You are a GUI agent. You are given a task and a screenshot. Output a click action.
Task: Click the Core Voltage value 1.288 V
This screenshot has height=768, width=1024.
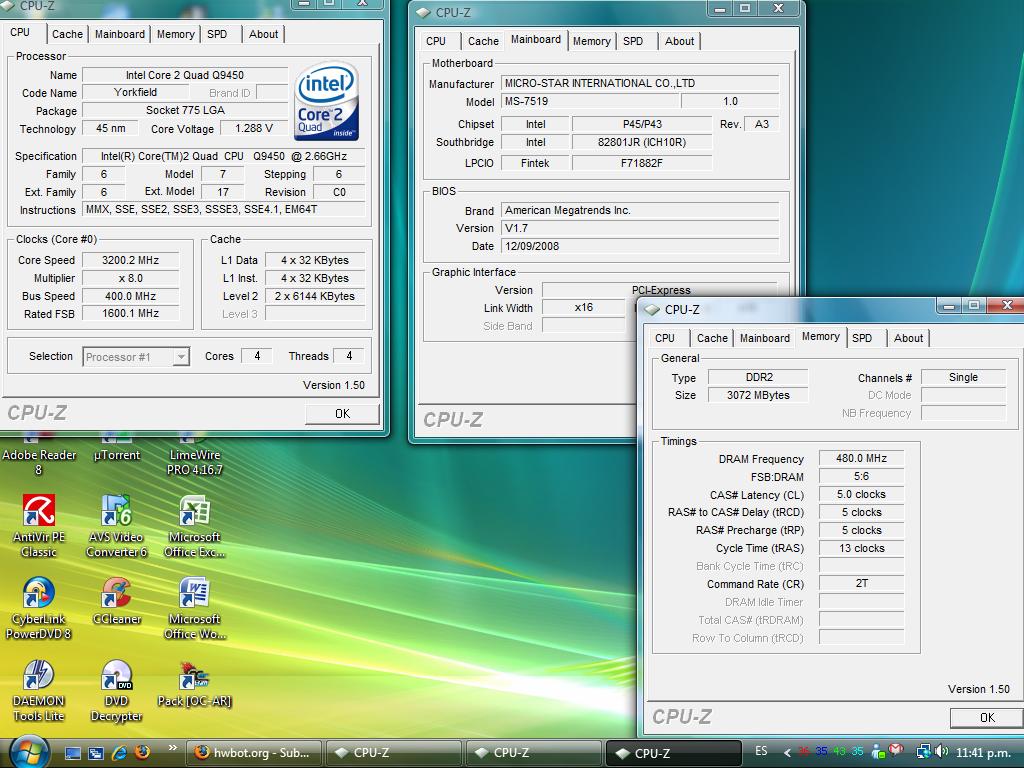coord(253,129)
